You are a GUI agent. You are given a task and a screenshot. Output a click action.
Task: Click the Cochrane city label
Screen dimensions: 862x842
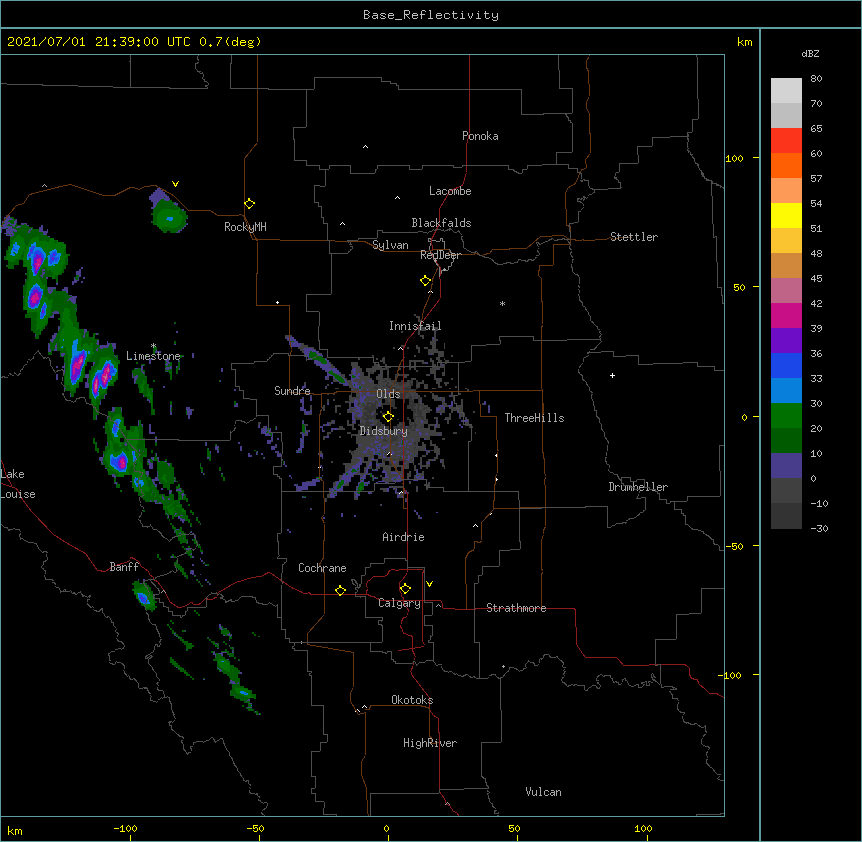322,568
